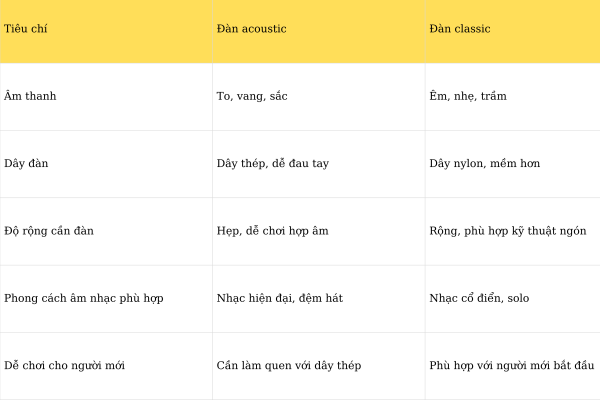Image resolution: width=600 pixels, height=400 pixels.
Task: Select the 'To, vang, sắc' cell
Action: [x=252, y=97]
